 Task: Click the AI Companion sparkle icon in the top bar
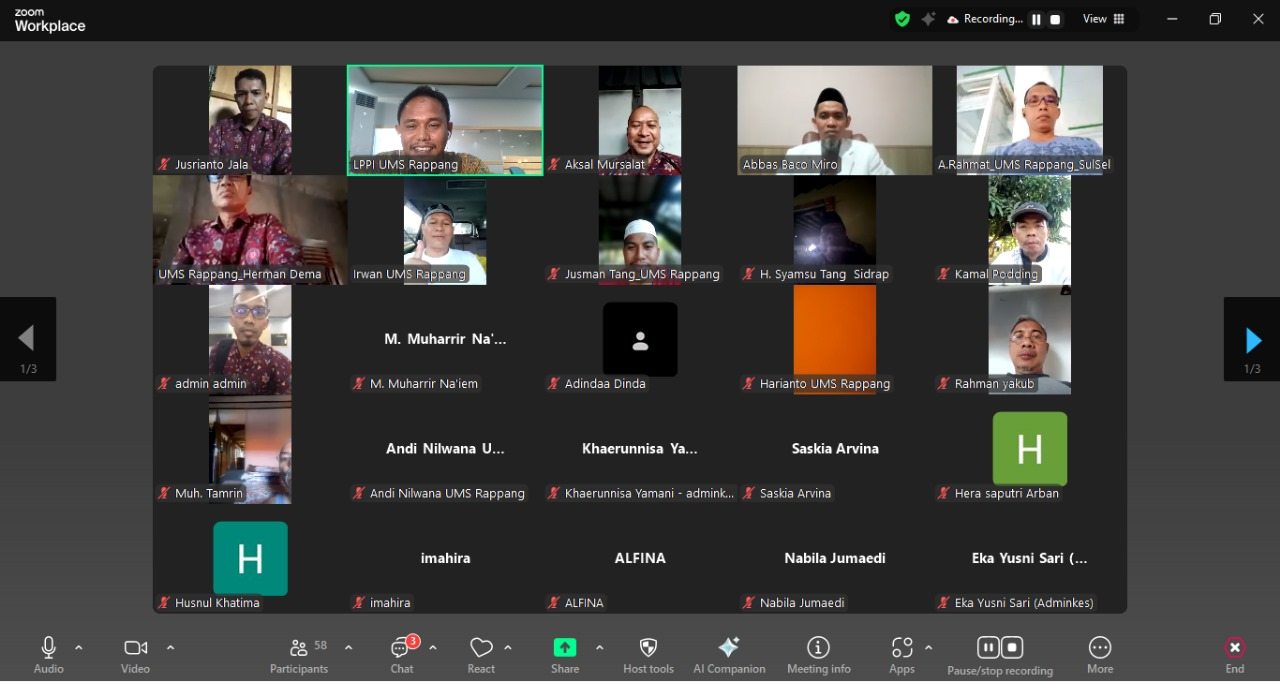pos(929,19)
